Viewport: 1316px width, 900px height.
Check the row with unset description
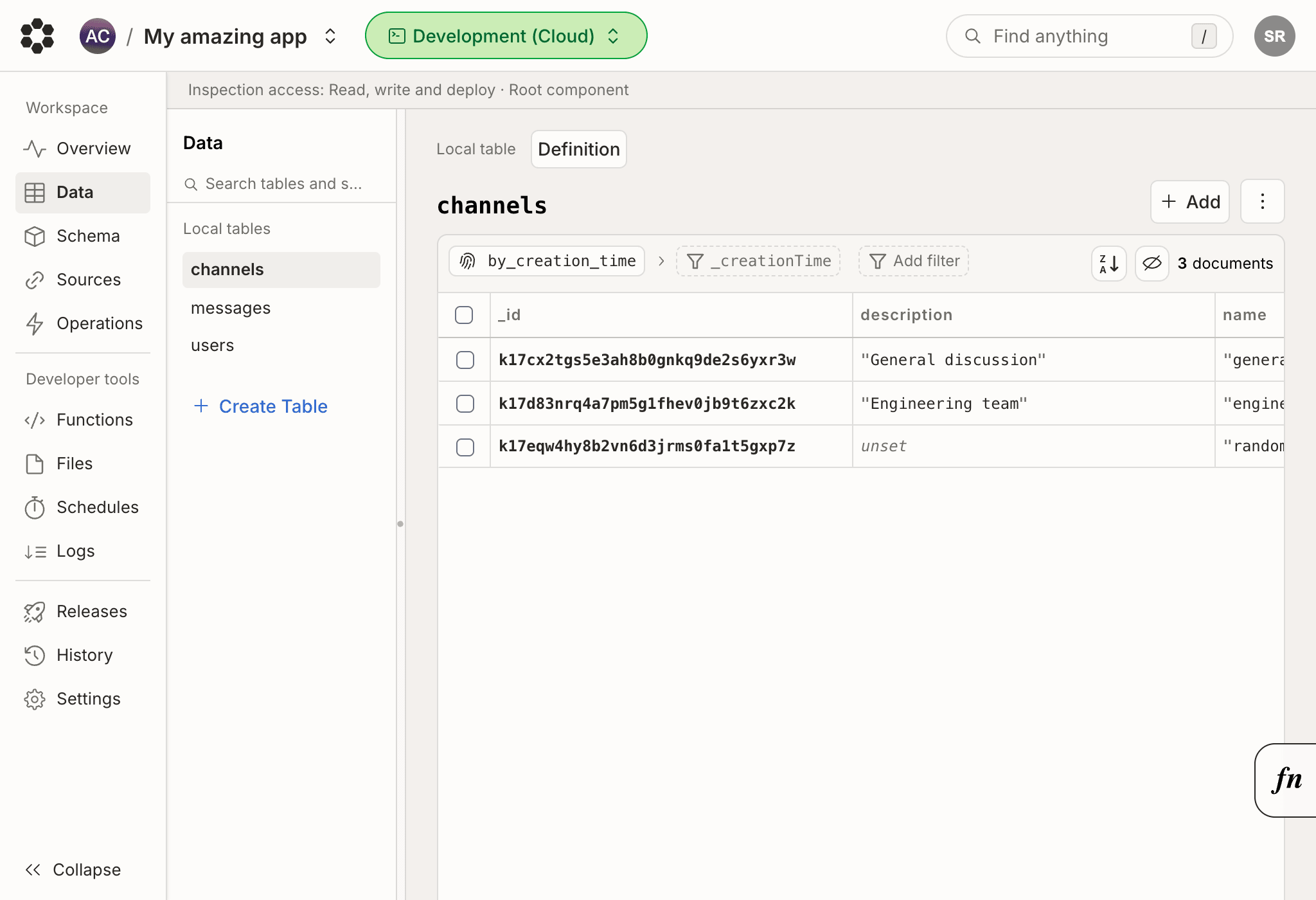click(x=465, y=447)
